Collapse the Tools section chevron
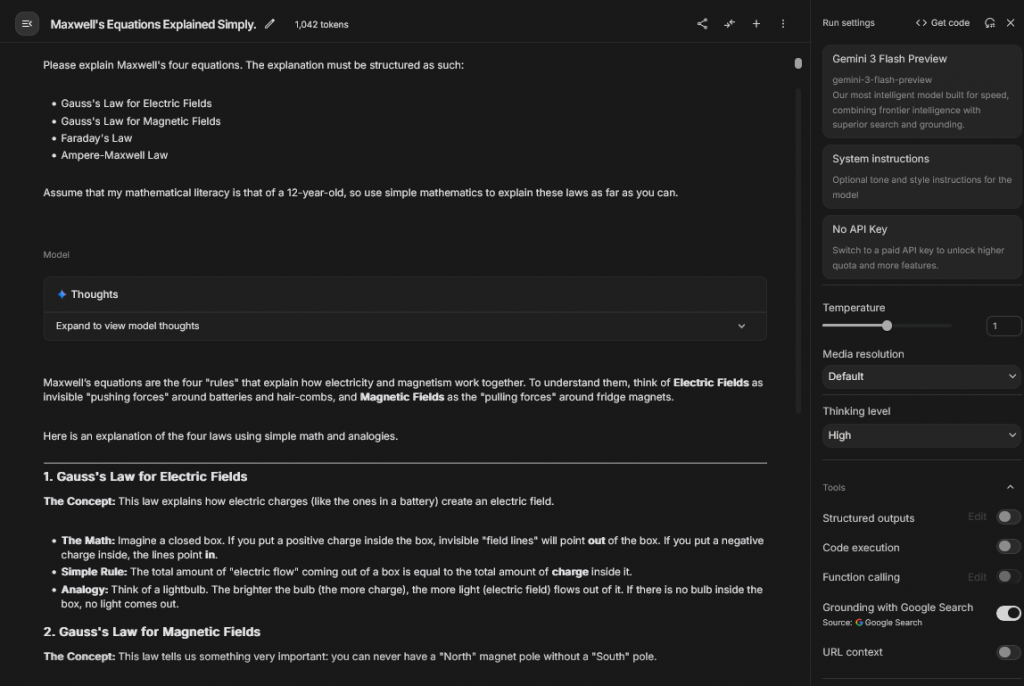Screen dimensions: 1024x686 click(1010, 488)
